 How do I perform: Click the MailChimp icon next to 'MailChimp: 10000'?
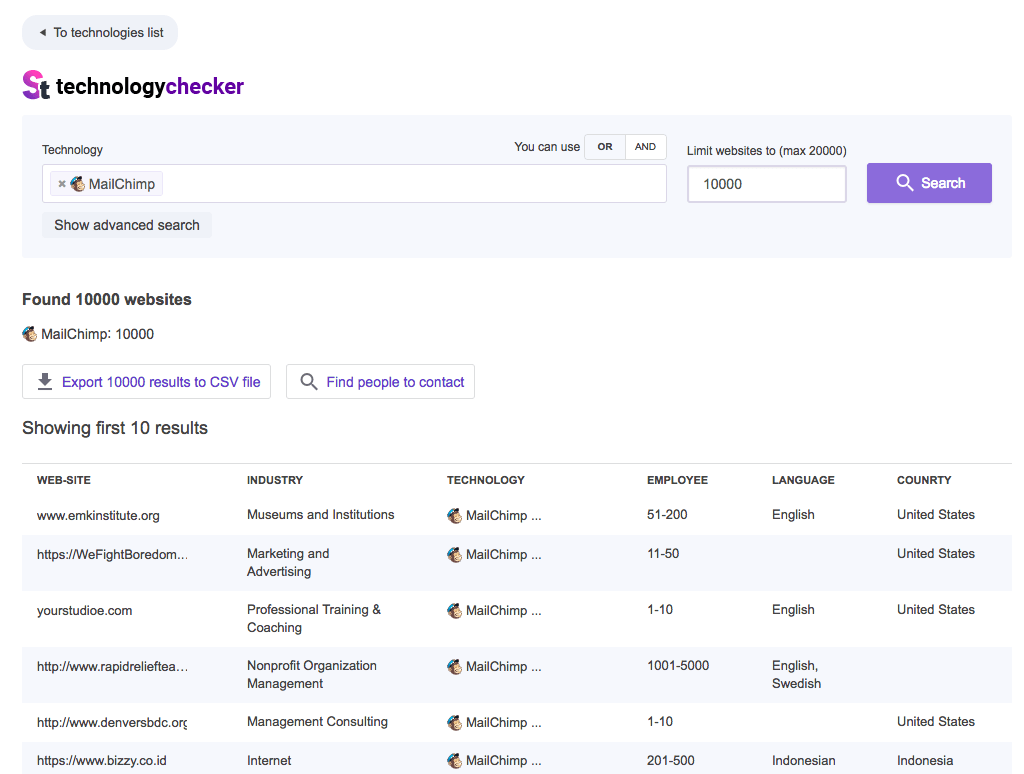point(29,334)
